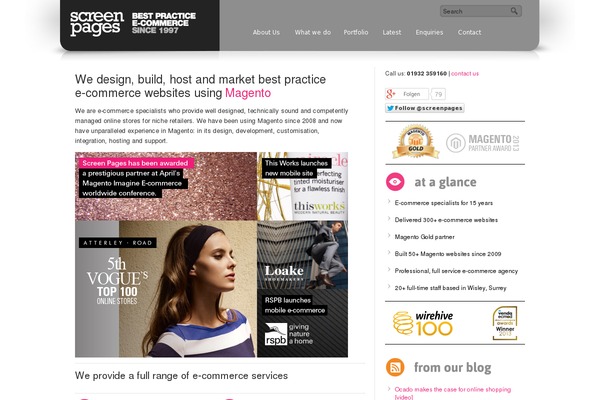This screenshot has width=600, height=400.
Task: Click the Twitter Follow @screenpages button
Action: [x=425, y=108]
